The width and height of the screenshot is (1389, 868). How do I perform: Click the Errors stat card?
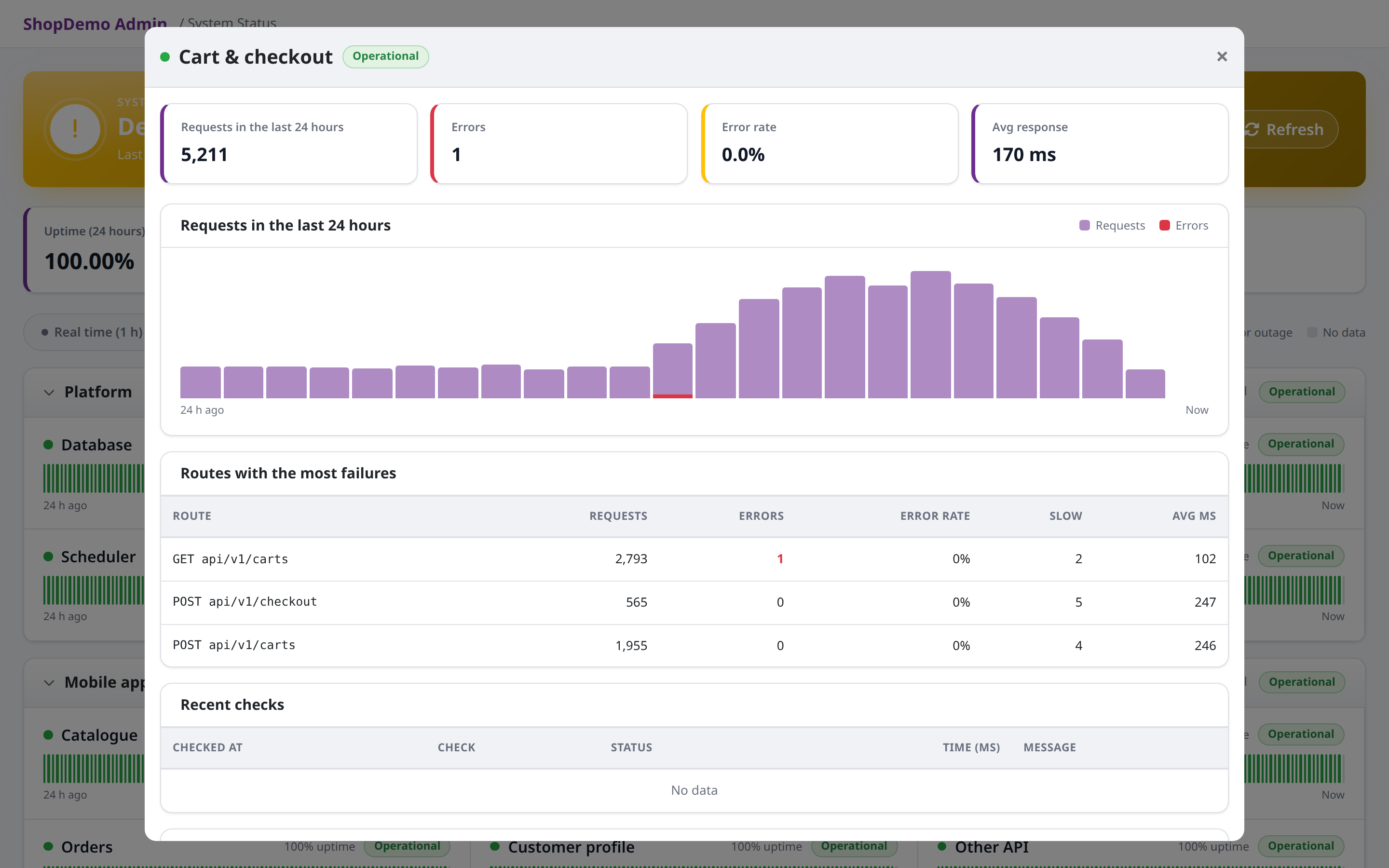pyautogui.click(x=559, y=144)
